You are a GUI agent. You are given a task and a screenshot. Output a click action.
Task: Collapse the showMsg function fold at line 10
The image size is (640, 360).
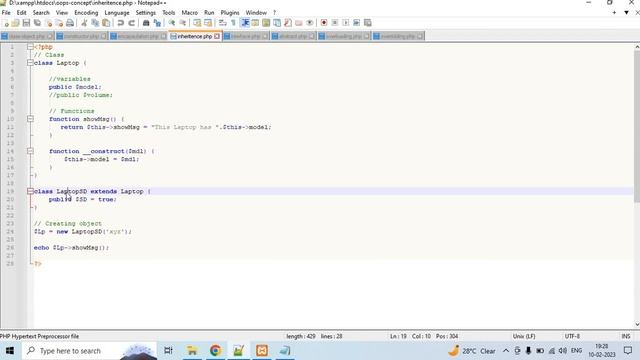30,119
